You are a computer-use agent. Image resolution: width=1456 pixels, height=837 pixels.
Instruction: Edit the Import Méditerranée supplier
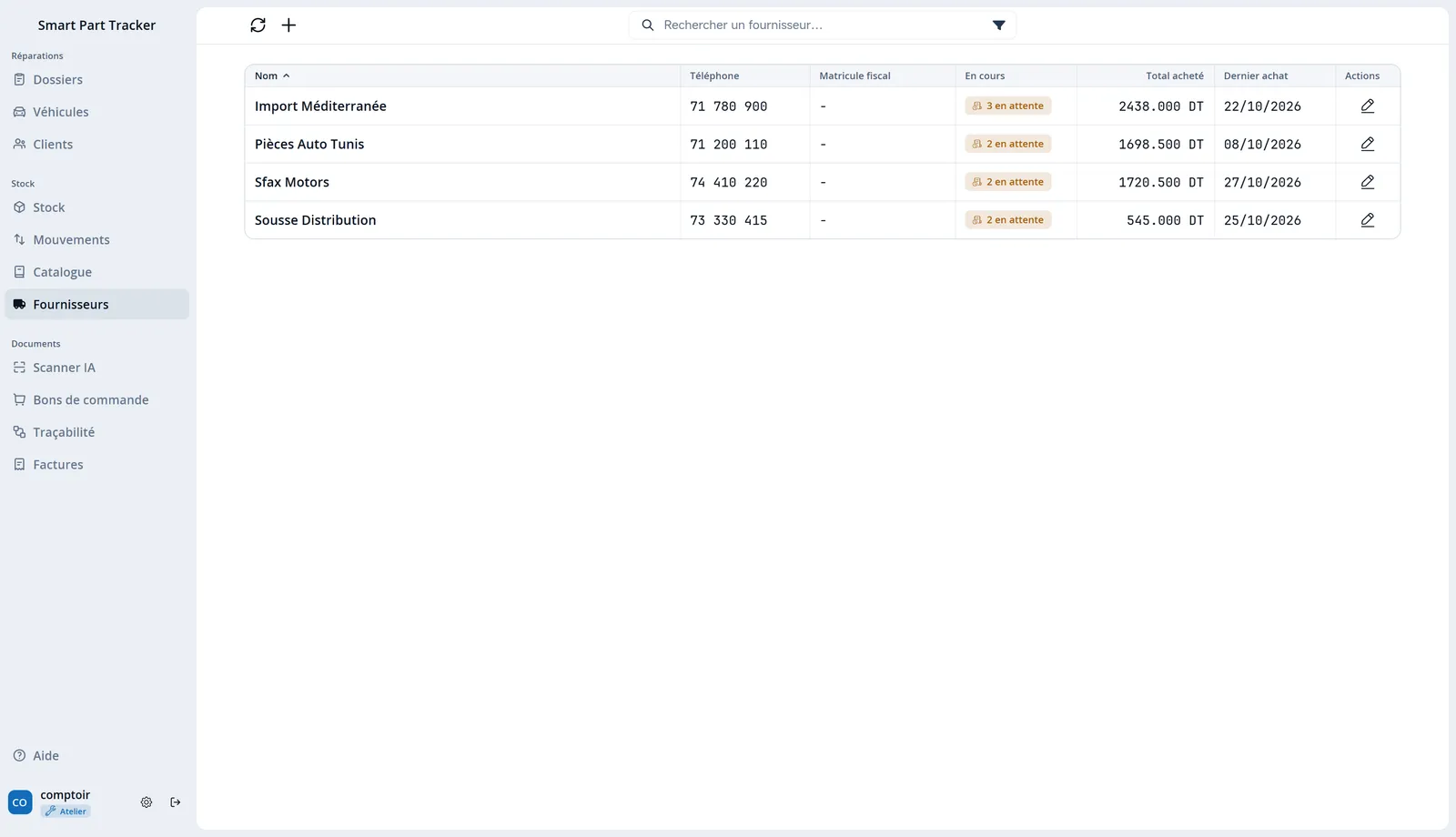pos(1367,106)
